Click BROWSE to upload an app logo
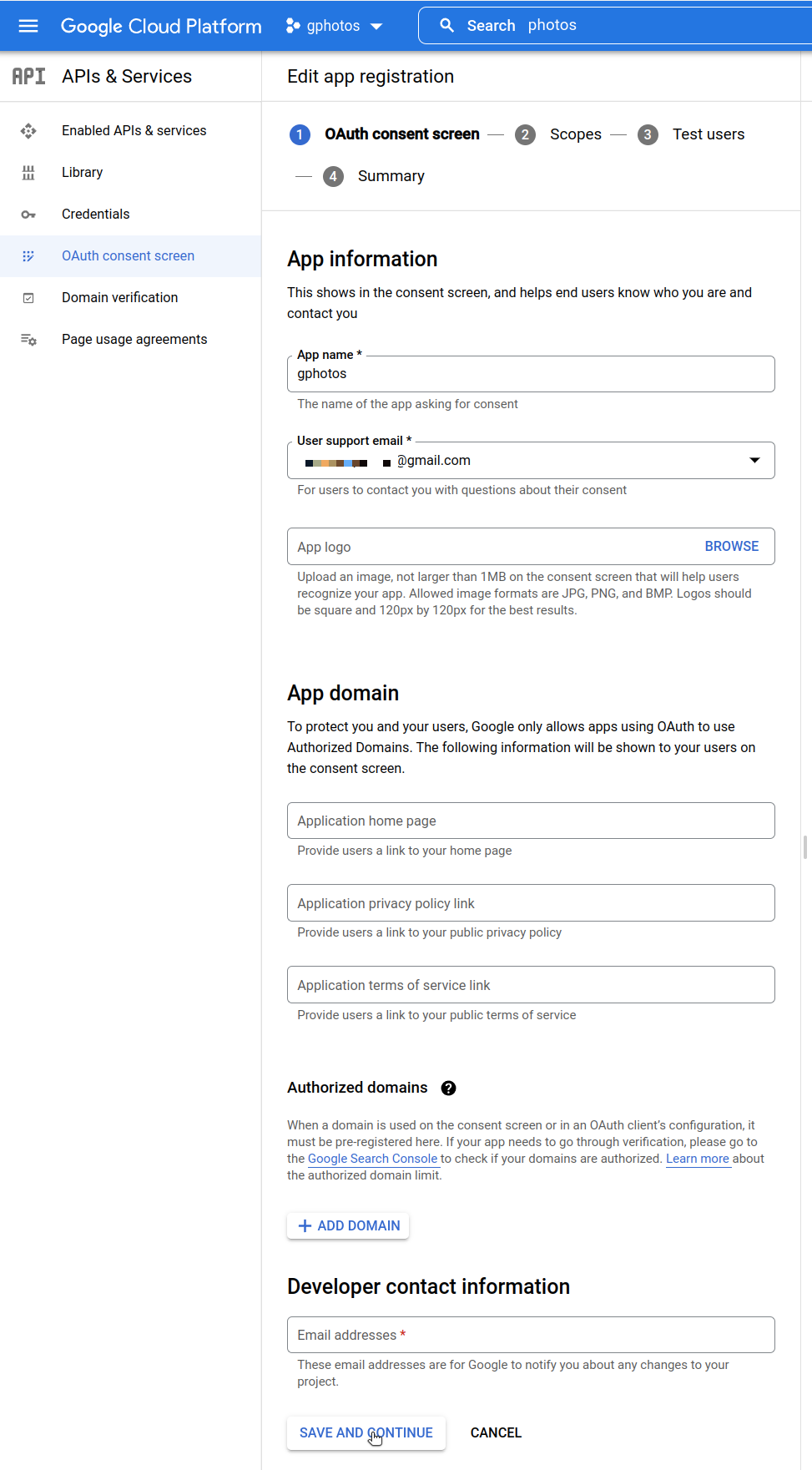The height and width of the screenshot is (1470, 812). click(731, 546)
